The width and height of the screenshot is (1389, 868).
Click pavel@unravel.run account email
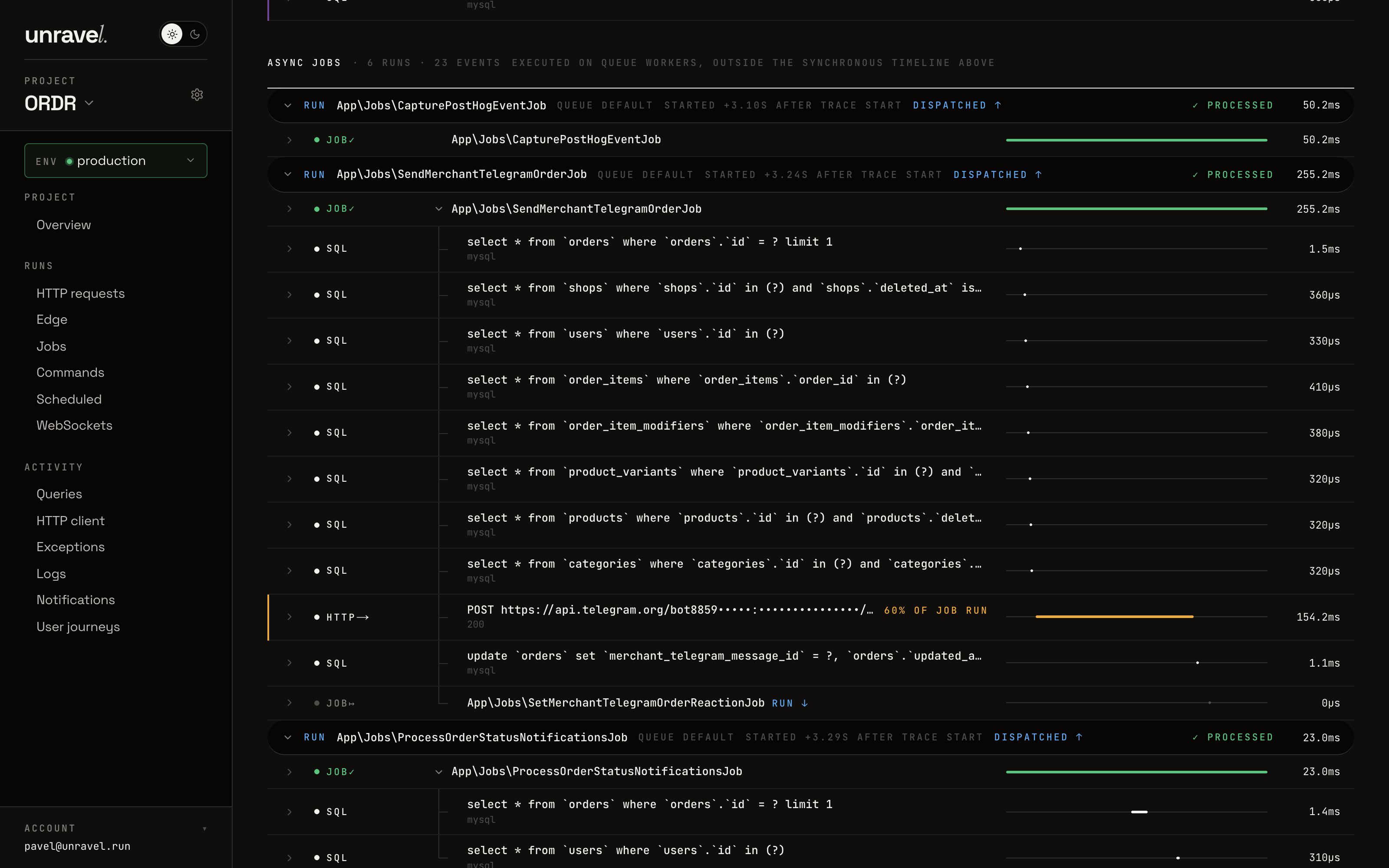[78, 846]
